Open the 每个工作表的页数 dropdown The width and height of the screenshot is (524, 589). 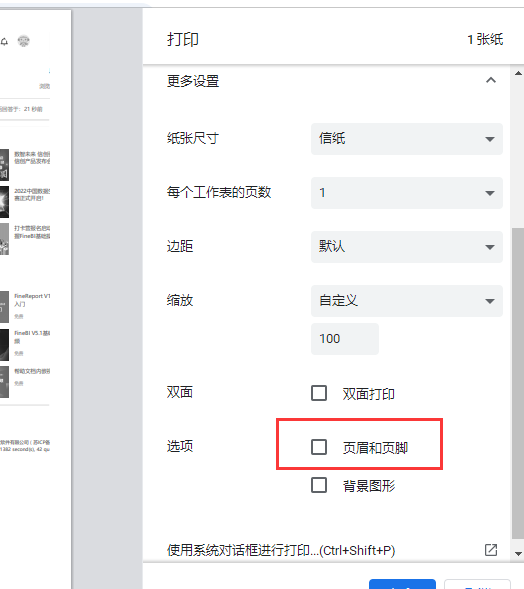point(406,193)
